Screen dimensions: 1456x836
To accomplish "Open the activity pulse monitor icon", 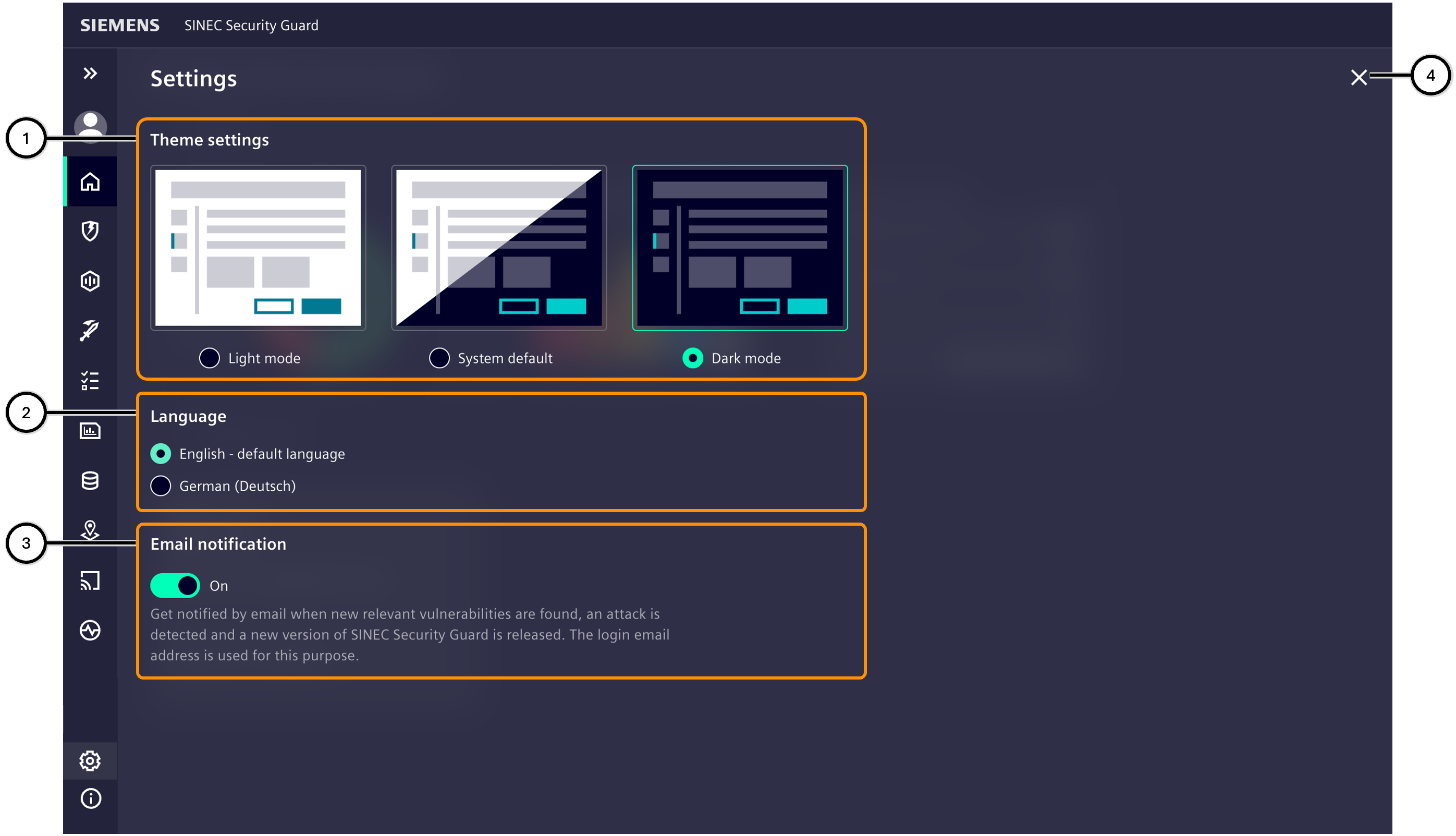I will point(90,630).
